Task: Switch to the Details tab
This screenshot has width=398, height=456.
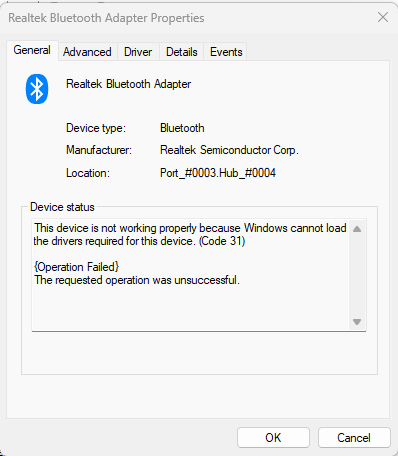Action: pos(182,52)
